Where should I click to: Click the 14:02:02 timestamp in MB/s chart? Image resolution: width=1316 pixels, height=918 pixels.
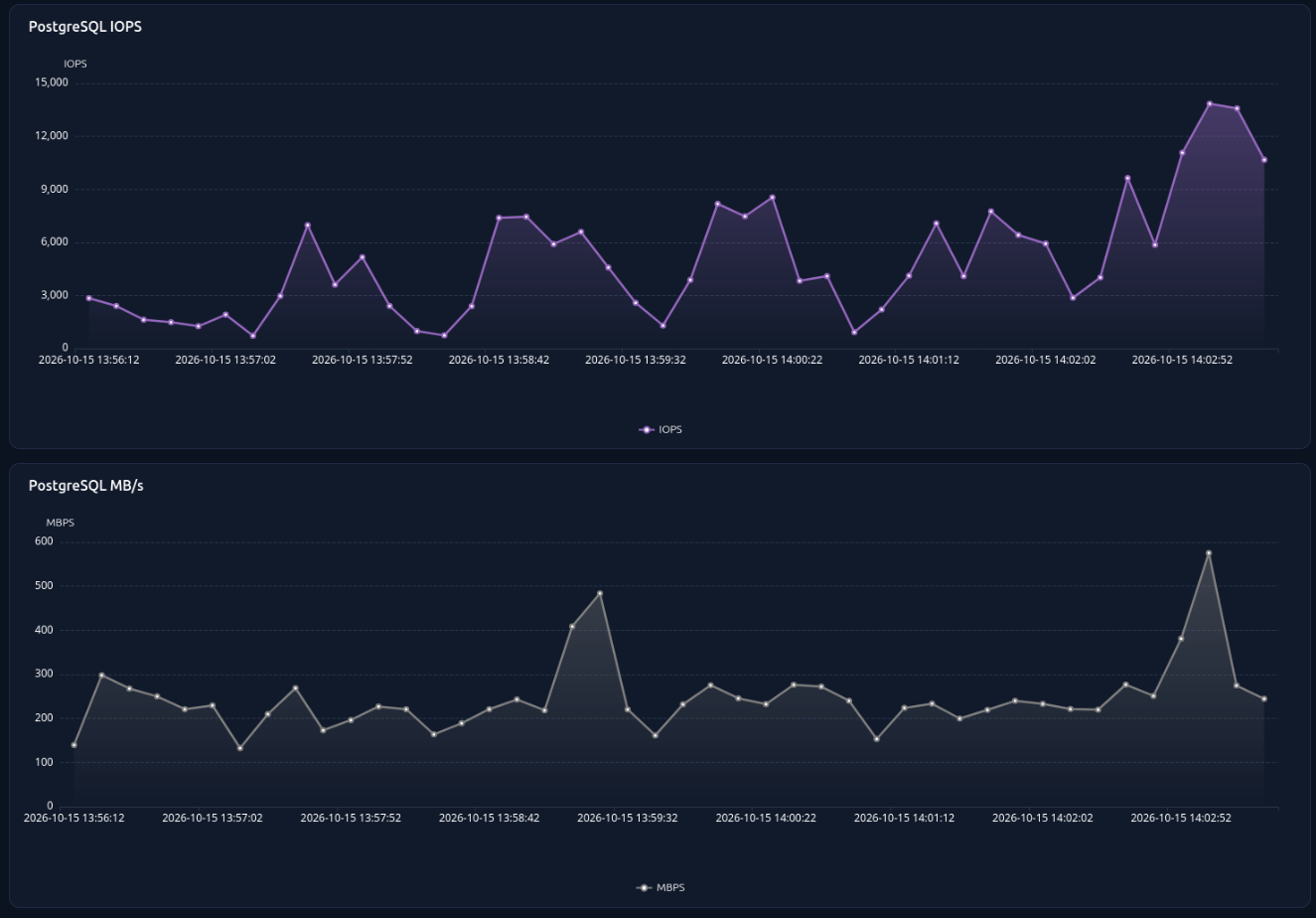pos(1043,818)
